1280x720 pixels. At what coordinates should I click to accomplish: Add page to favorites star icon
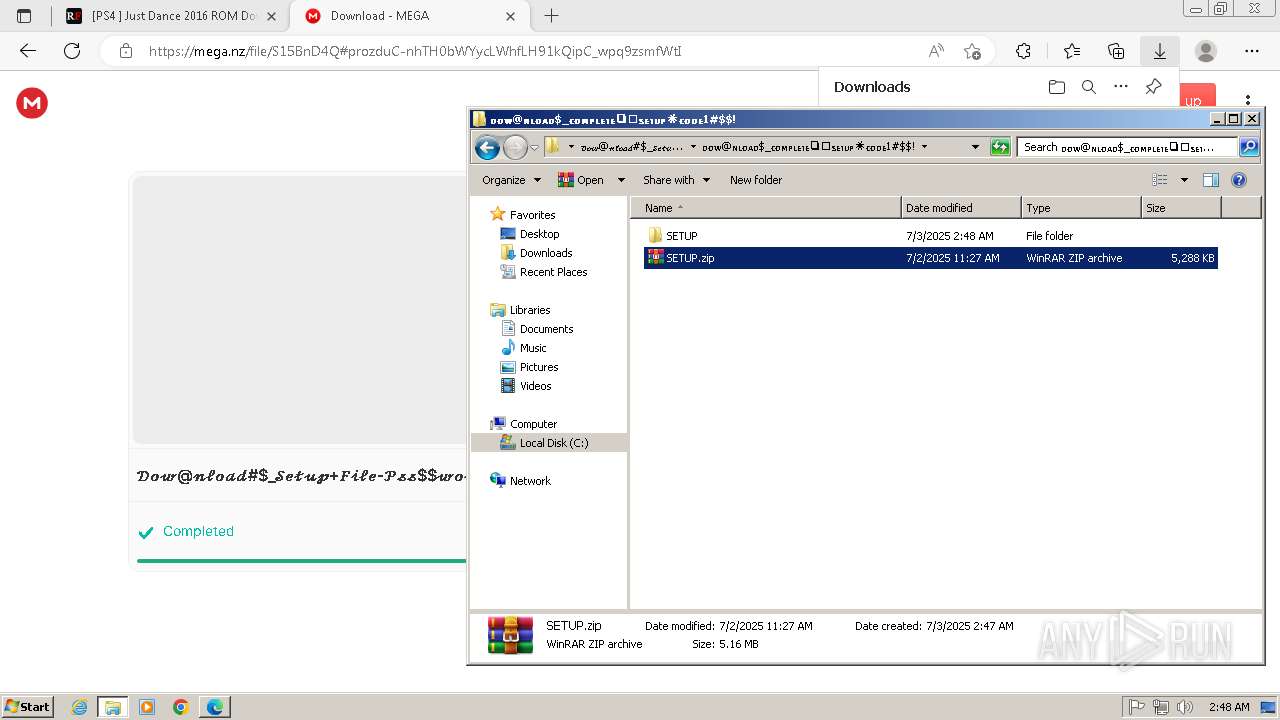point(972,51)
